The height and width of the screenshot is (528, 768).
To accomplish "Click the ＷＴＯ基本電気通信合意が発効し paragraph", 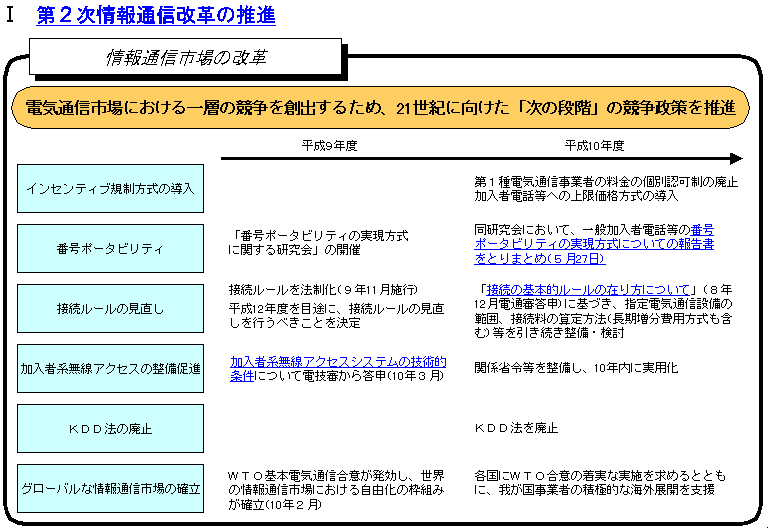I will (336, 489).
